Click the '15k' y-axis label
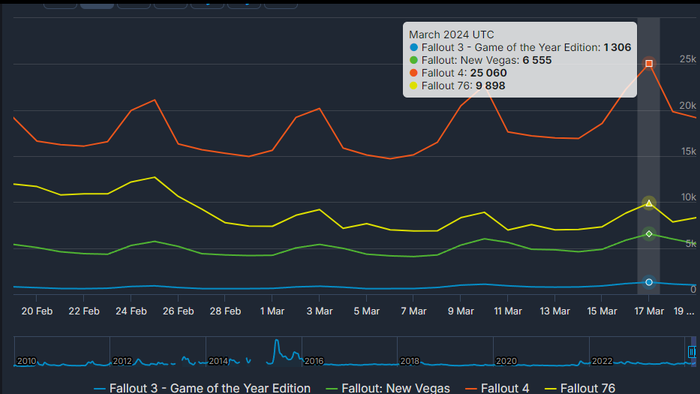The width and height of the screenshot is (700, 394). click(x=688, y=151)
